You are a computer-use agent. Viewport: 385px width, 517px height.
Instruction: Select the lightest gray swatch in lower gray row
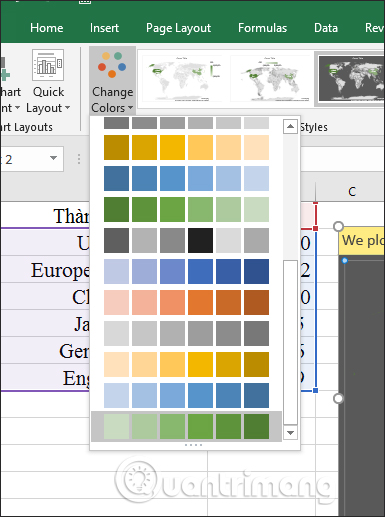pos(116,333)
